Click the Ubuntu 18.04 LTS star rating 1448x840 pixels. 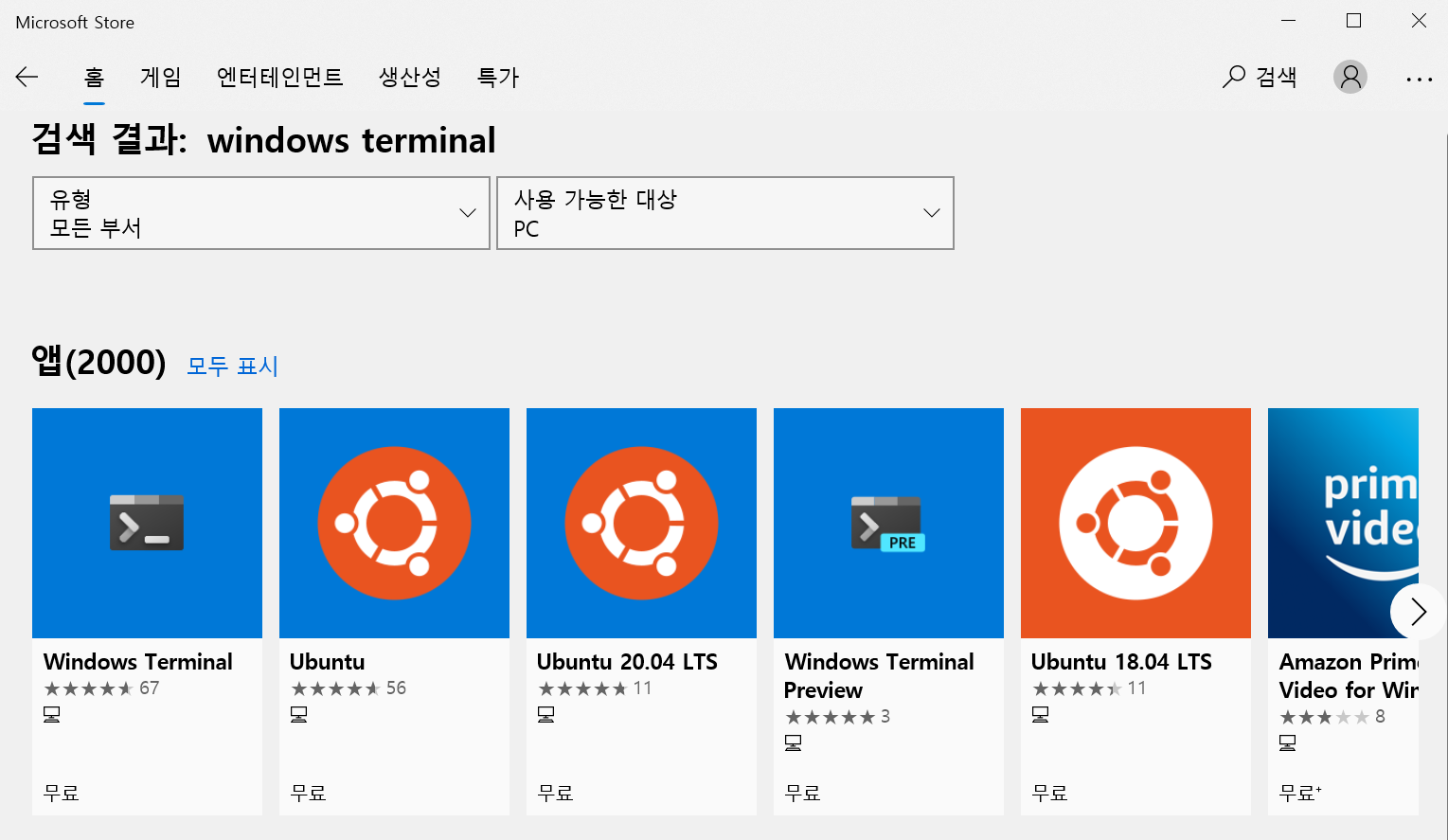(x=1089, y=688)
